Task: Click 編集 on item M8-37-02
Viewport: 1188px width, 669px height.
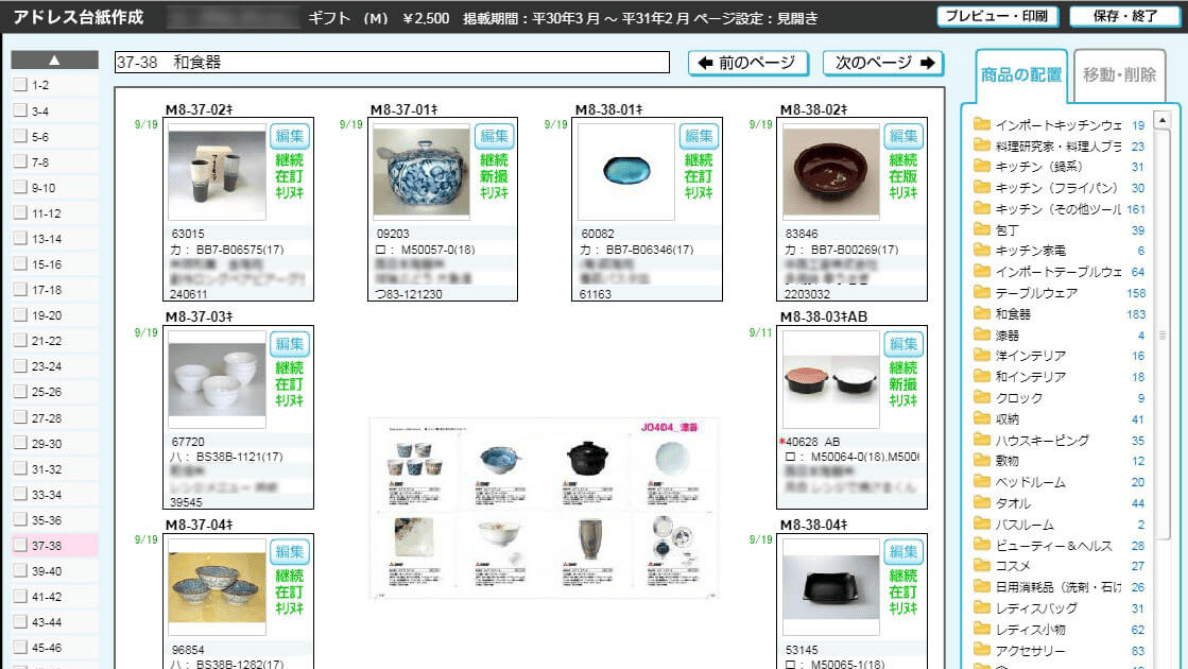Action: [289, 136]
